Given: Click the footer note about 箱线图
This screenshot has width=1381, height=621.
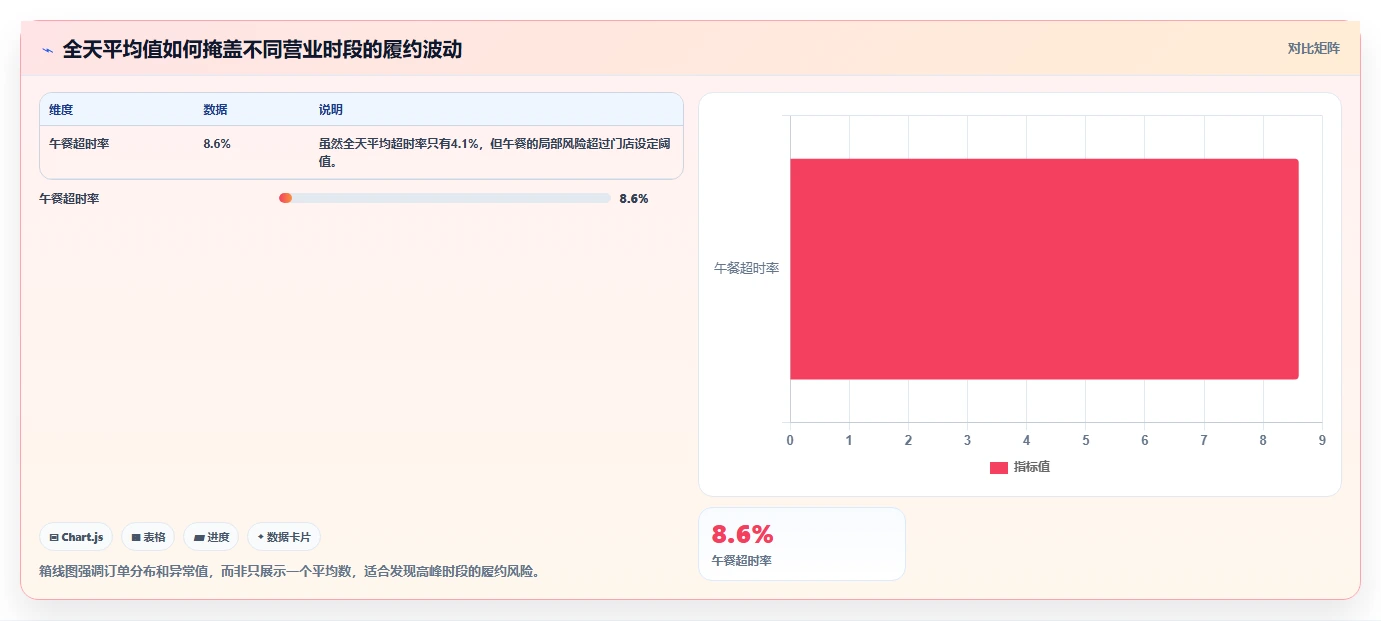Looking at the screenshot, I should tap(290, 572).
